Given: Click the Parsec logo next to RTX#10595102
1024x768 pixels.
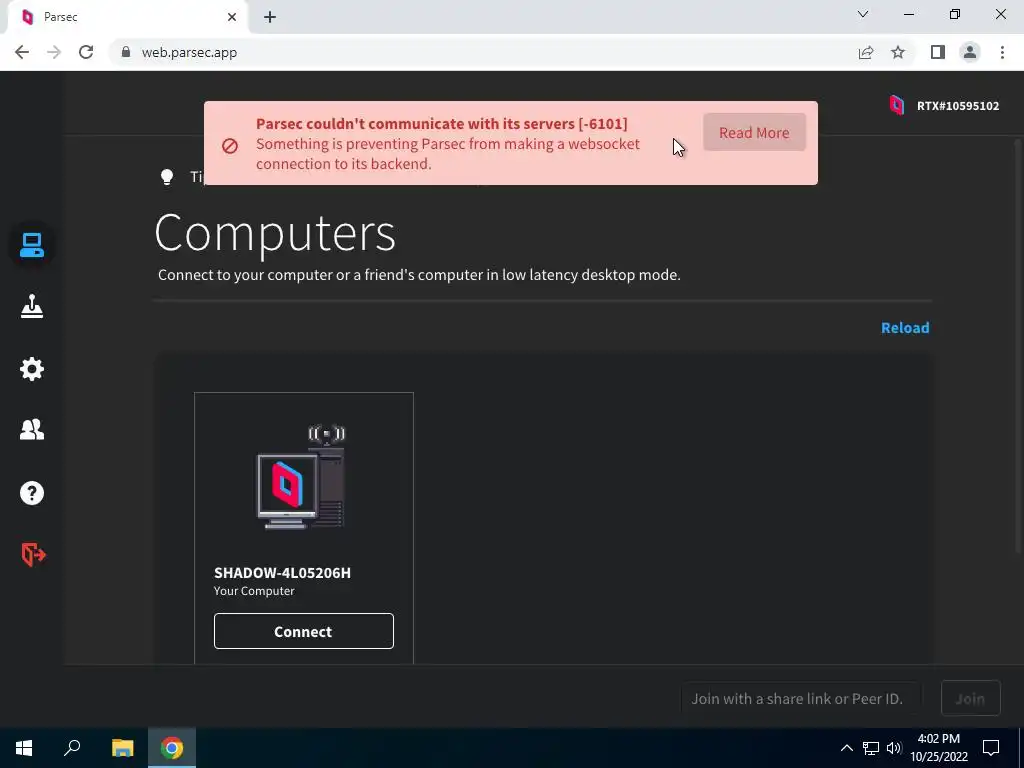Looking at the screenshot, I should tap(897, 105).
